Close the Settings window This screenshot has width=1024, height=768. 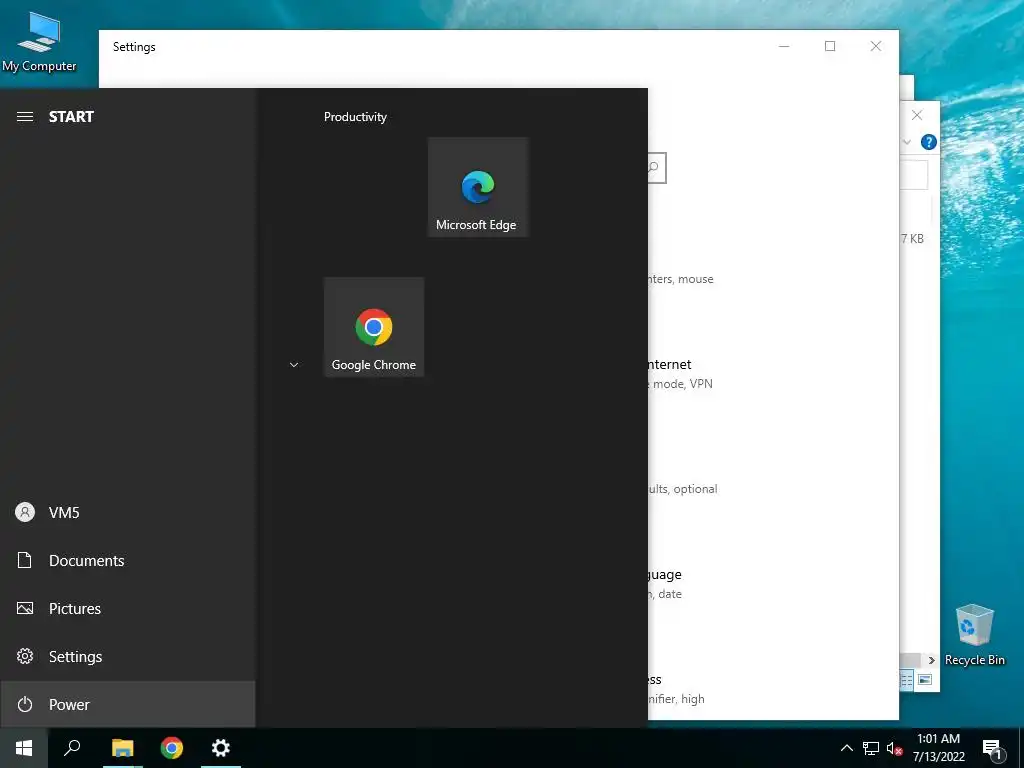pos(876,46)
